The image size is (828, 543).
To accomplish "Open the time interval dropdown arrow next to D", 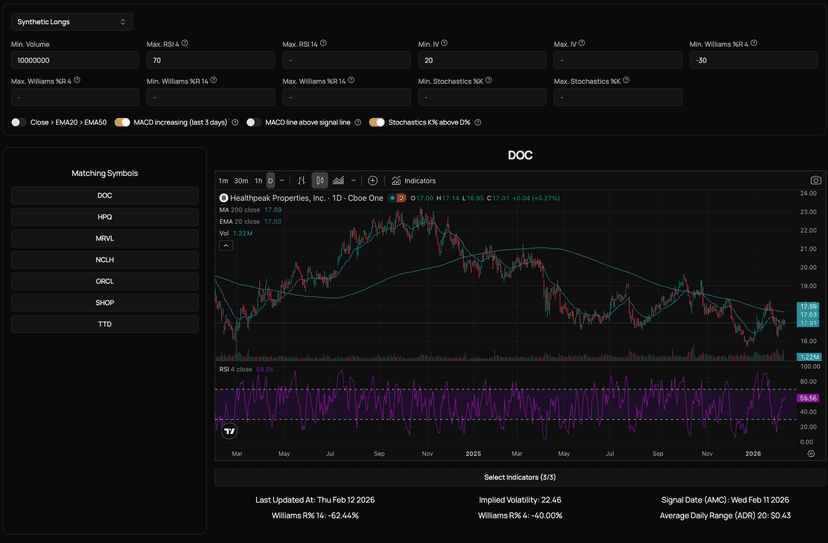I will (x=282, y=181).
